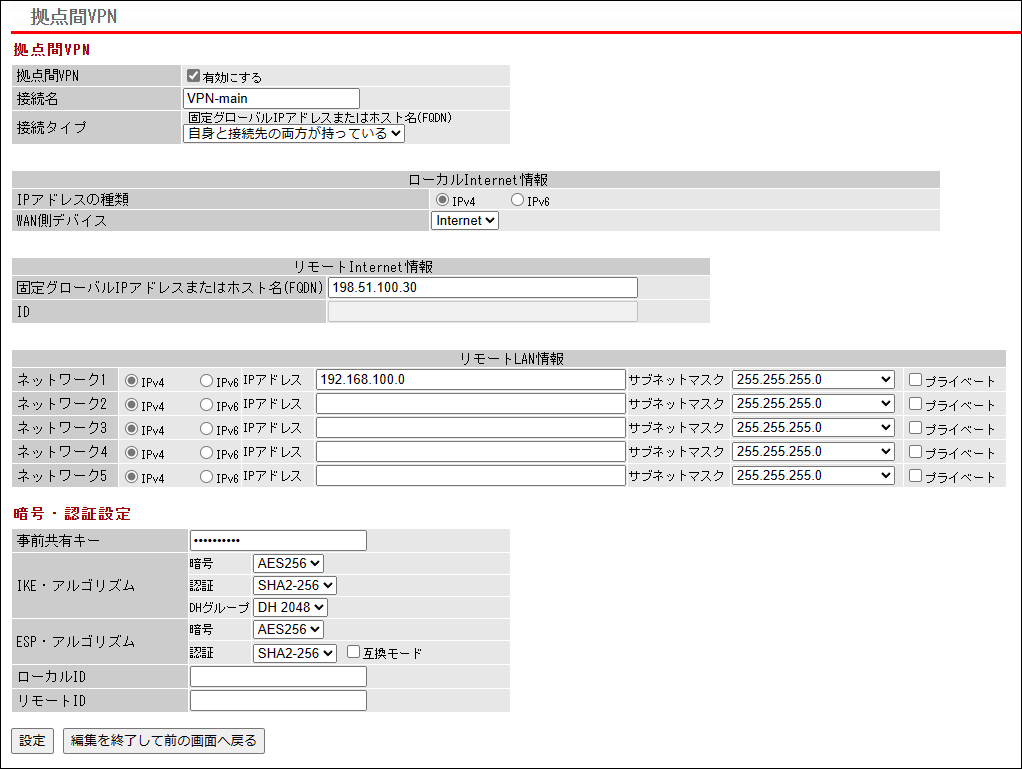Open the IKE 暗号 AES256 dropdown
This screenshot has width=1022, height=769.
(288, 564)
